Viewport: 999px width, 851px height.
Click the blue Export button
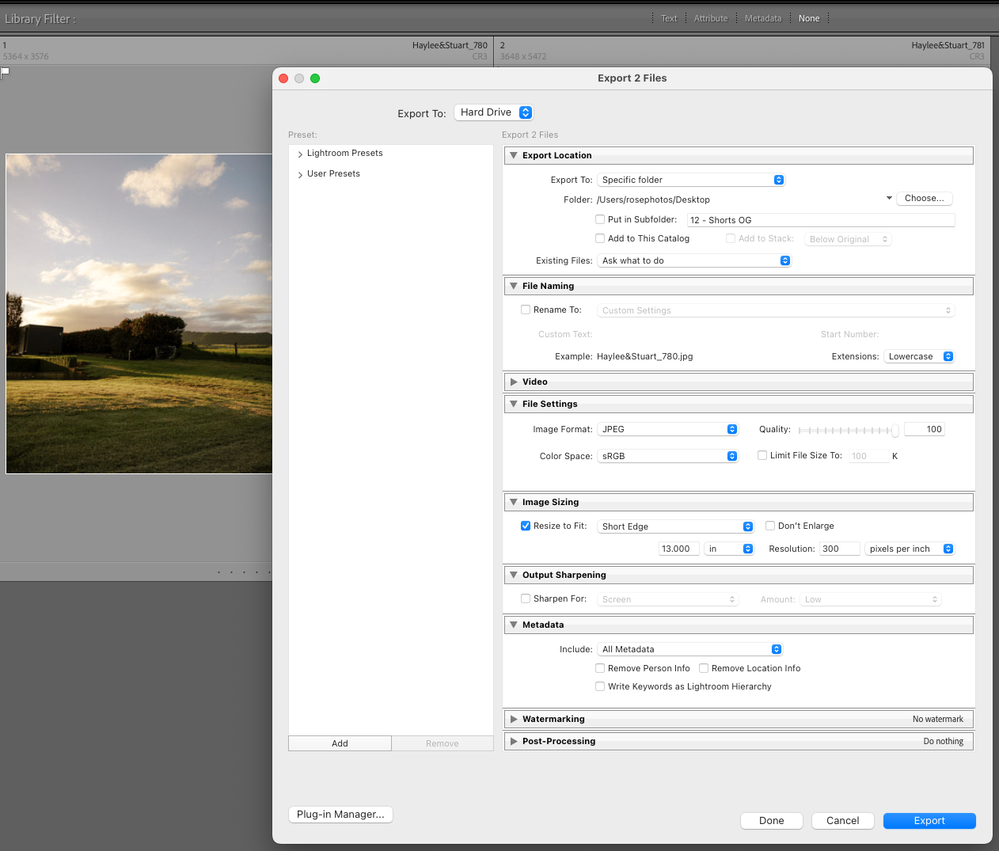(x=929, y=821)
